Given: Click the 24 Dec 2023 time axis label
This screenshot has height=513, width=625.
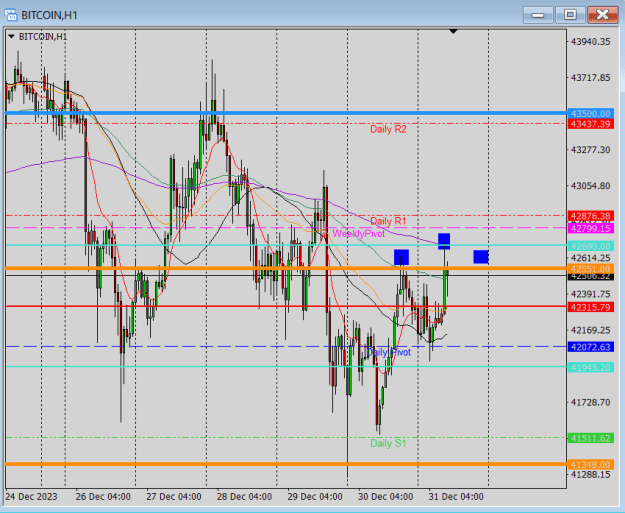Looking at the screenshot, I should click(x=31, y=497).
